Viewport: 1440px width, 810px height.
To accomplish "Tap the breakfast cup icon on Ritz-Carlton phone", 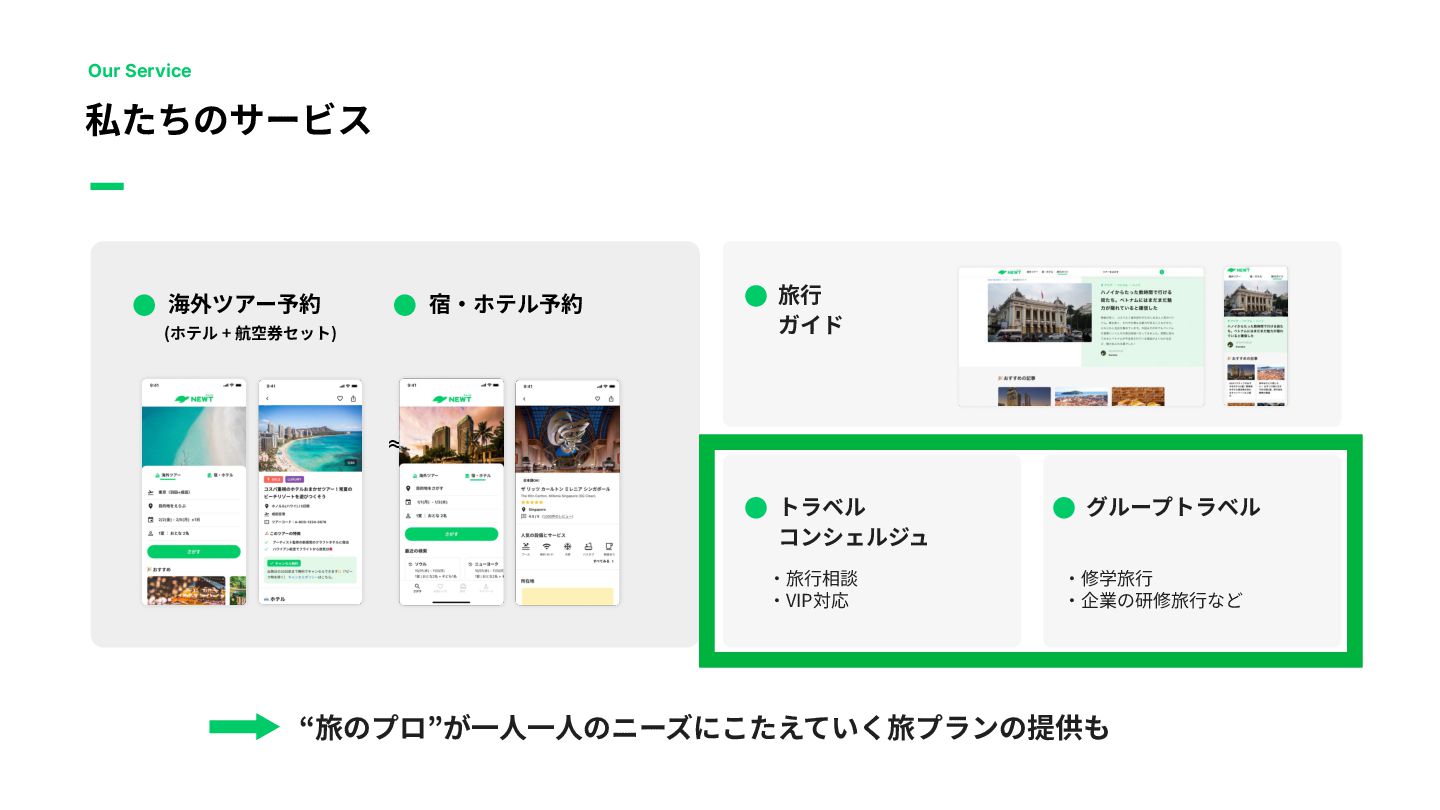I will [x=609, y=546].
